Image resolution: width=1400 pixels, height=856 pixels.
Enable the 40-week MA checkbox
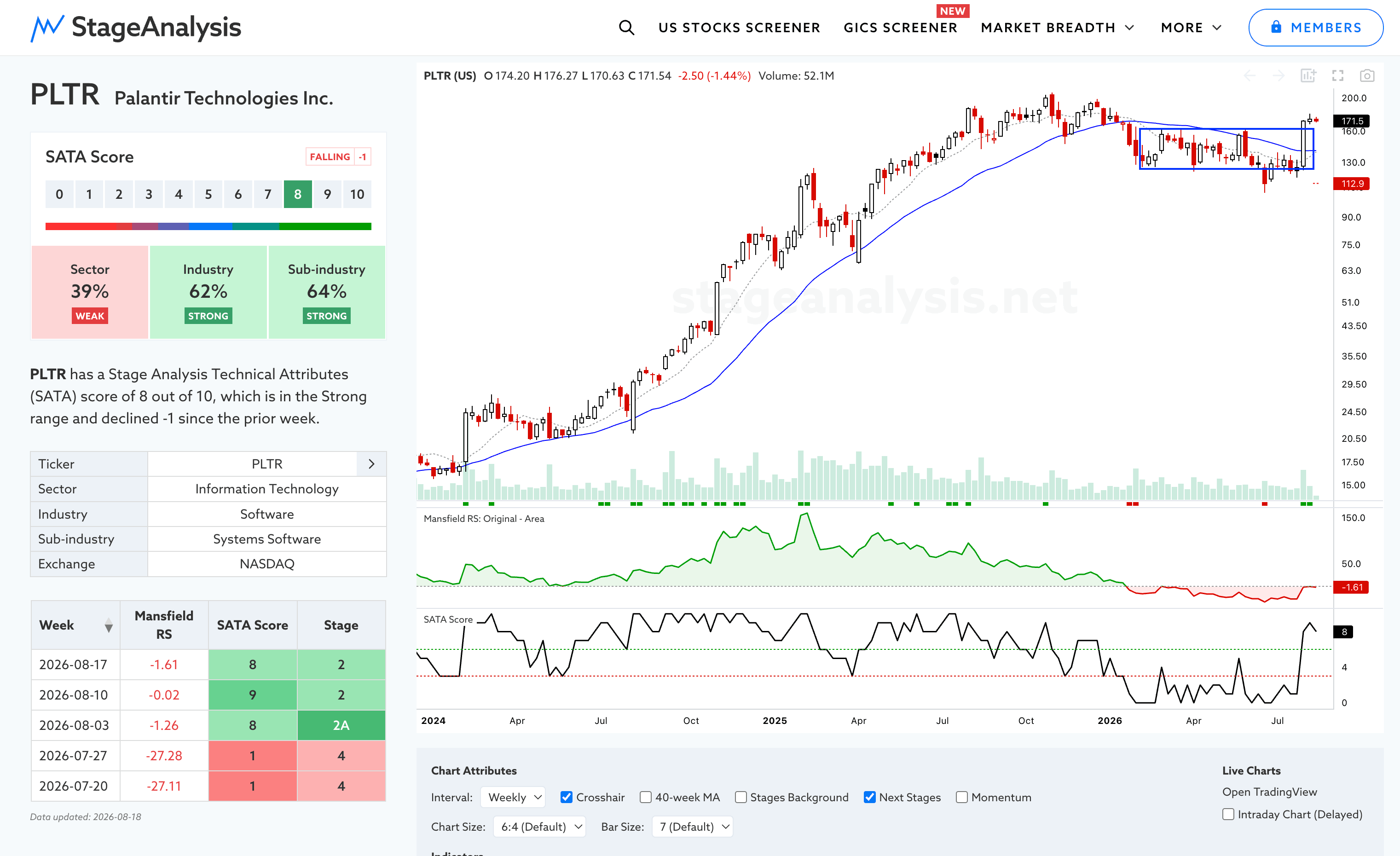click(x=645, y=797)
